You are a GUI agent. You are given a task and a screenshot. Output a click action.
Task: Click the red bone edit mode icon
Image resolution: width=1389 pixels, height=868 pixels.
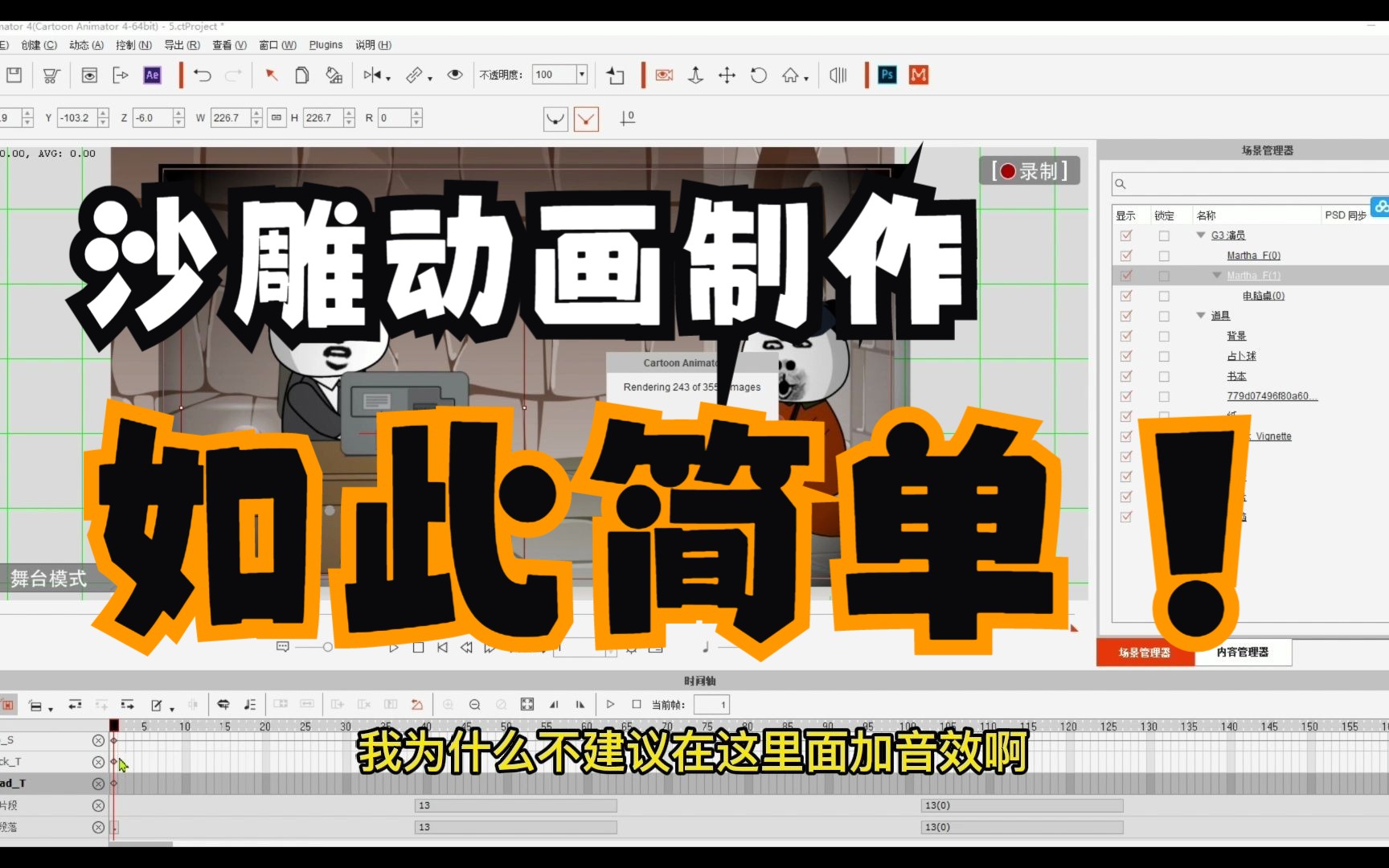pyautogui.click(x=586, y=119)
